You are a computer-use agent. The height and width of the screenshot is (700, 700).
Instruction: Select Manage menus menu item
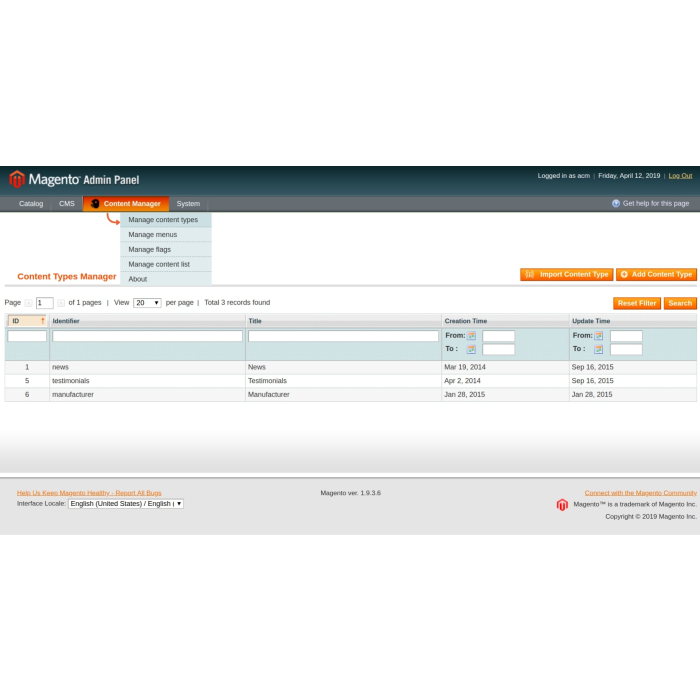(x=166, y=234)
